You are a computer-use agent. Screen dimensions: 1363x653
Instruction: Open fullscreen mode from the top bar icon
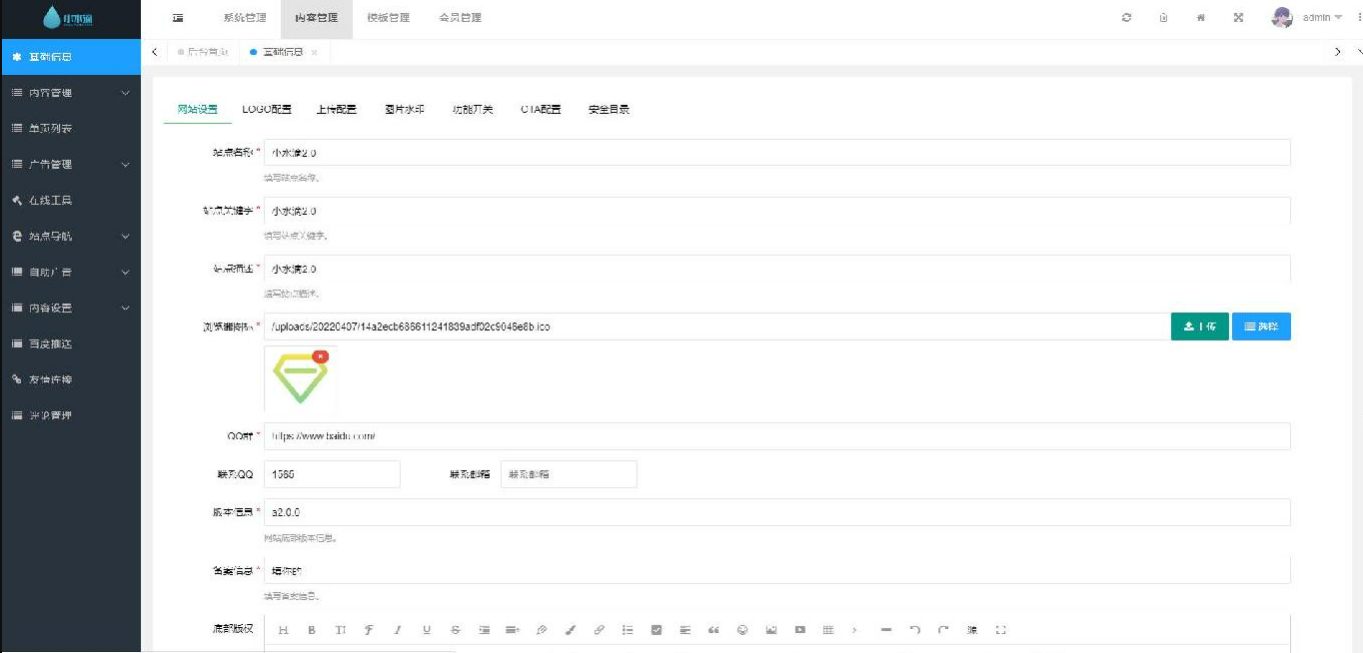1240,18
